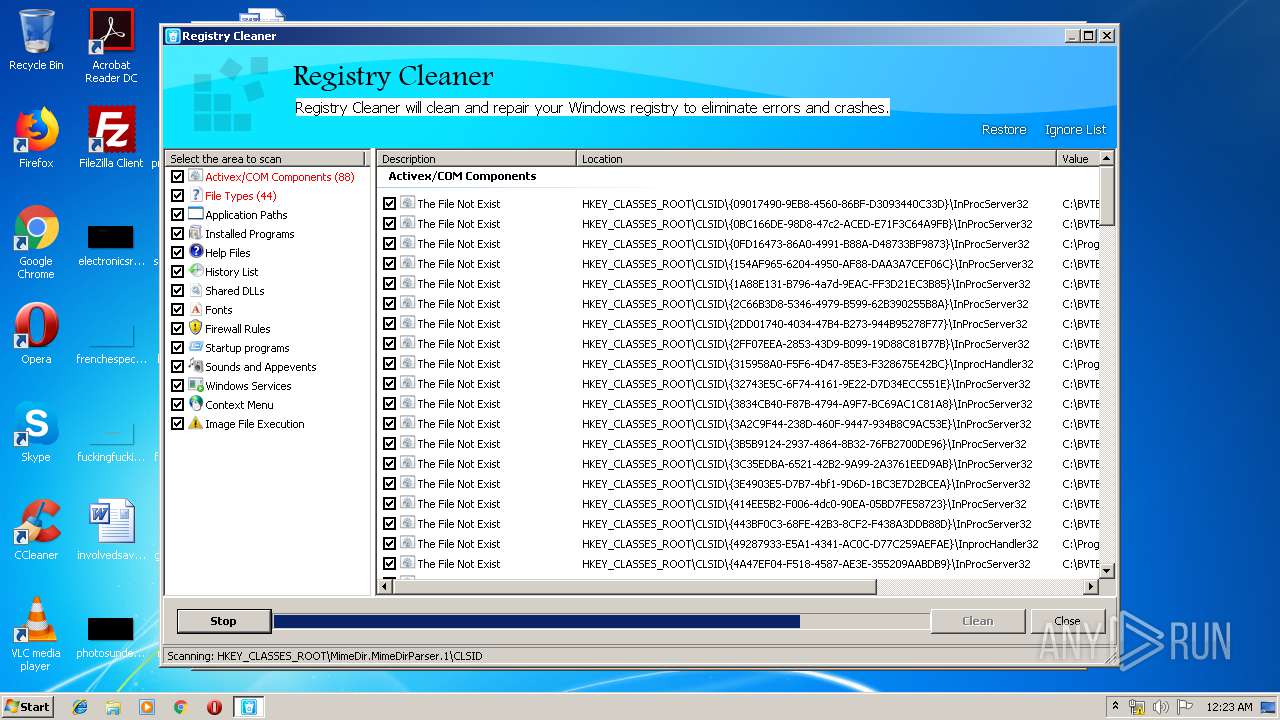Viewport: 1280px width, 720px height.
Task: Click the Close button beside Clean
Action: pos(1067,621)
